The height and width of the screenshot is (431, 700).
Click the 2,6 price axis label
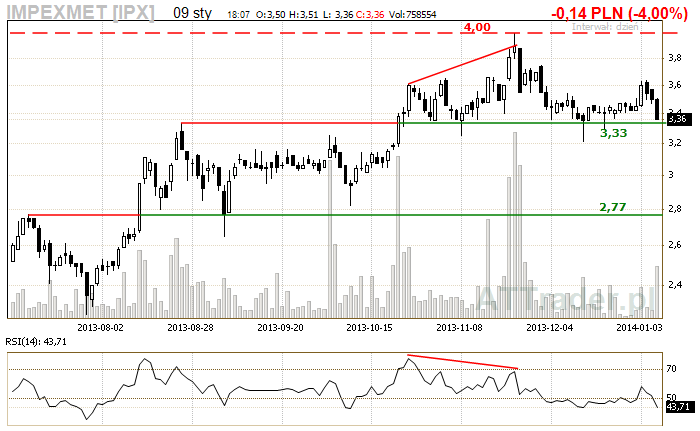pyautogui.click(x=675, y=245)
